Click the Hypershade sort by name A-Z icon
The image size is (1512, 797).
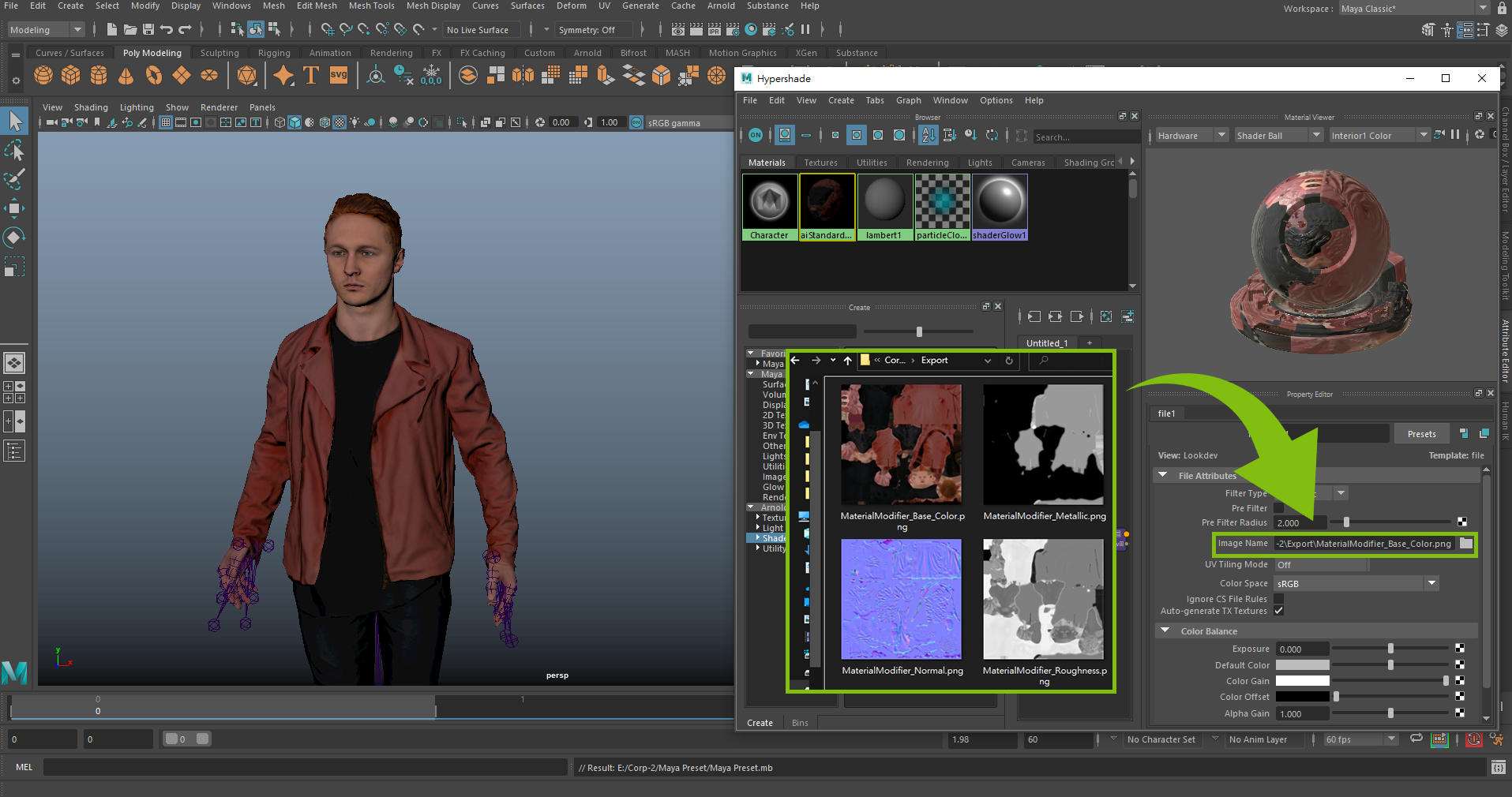(x=929, y=135)
